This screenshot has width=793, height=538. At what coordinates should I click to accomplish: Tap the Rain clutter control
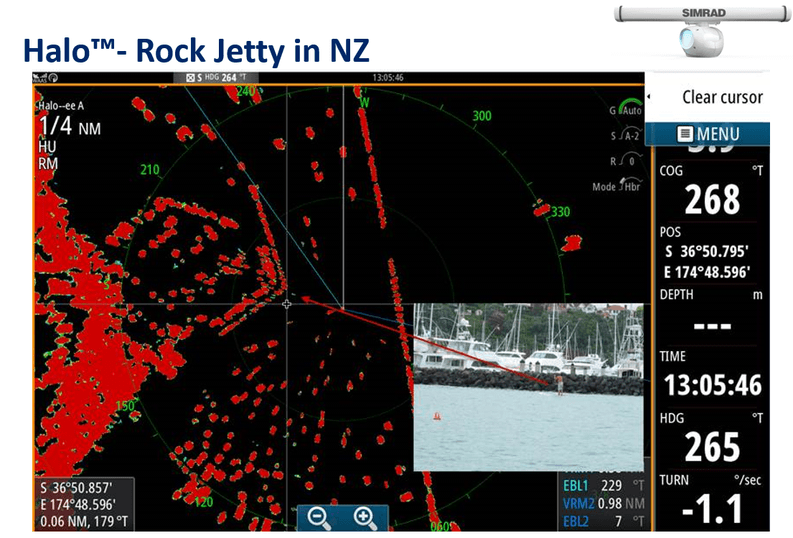coord(627,160)
